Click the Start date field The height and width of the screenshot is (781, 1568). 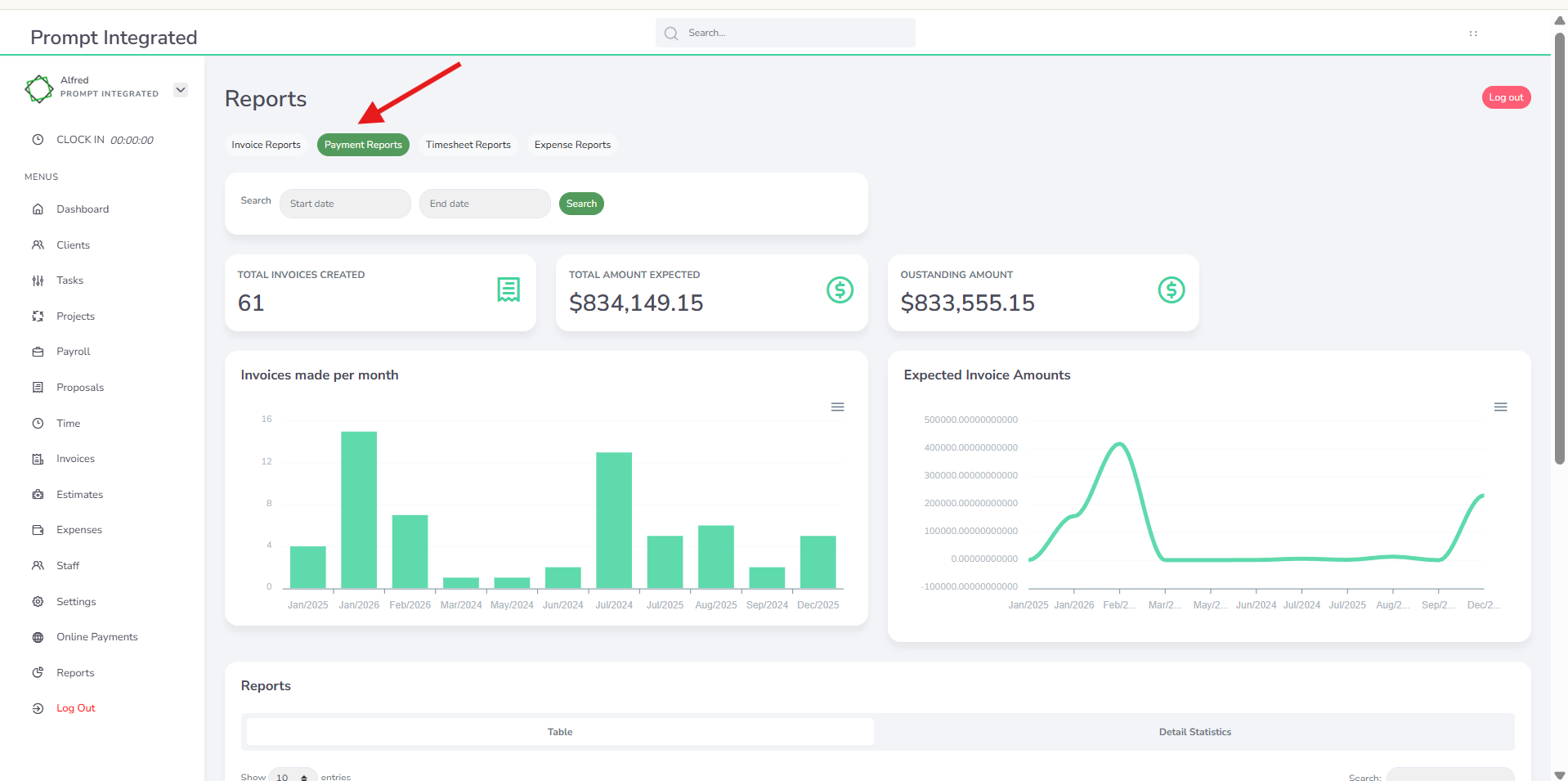tap(345, 204)
